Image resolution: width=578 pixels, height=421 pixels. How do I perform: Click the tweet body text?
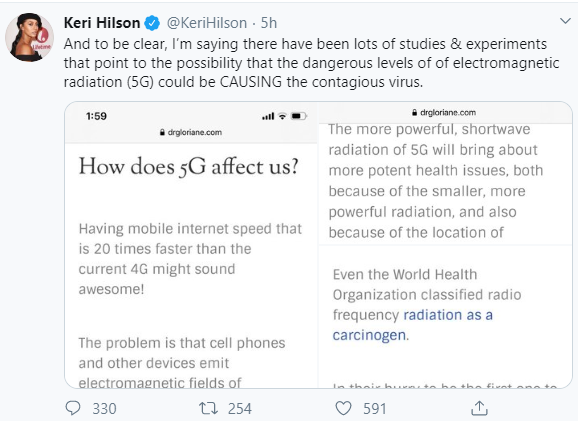pos(311,63)
